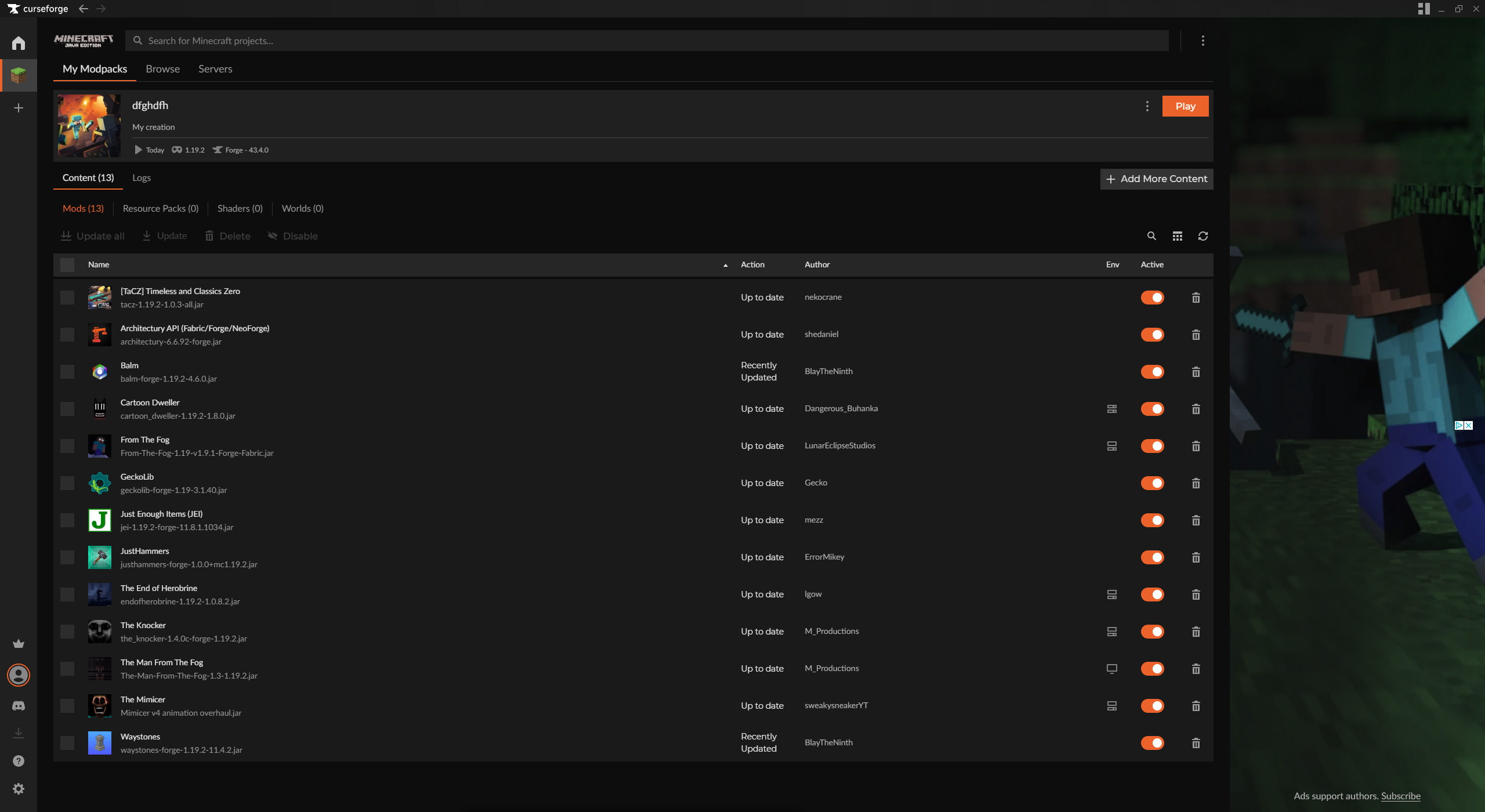Refresh the mod list

(1203, 236)
